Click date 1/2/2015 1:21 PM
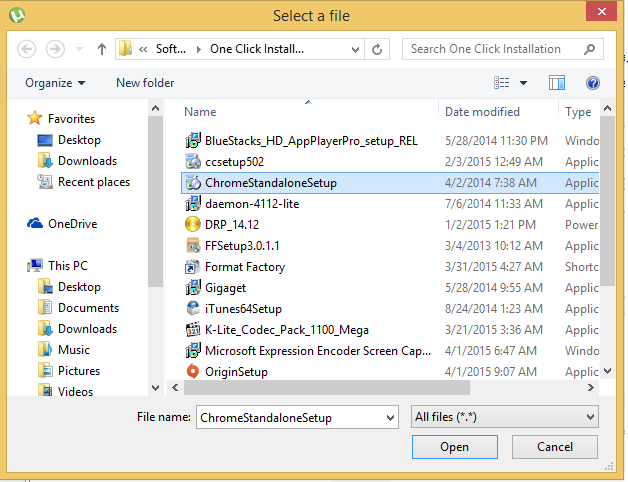This screenshot has height=482, width=628. point(490,224)
